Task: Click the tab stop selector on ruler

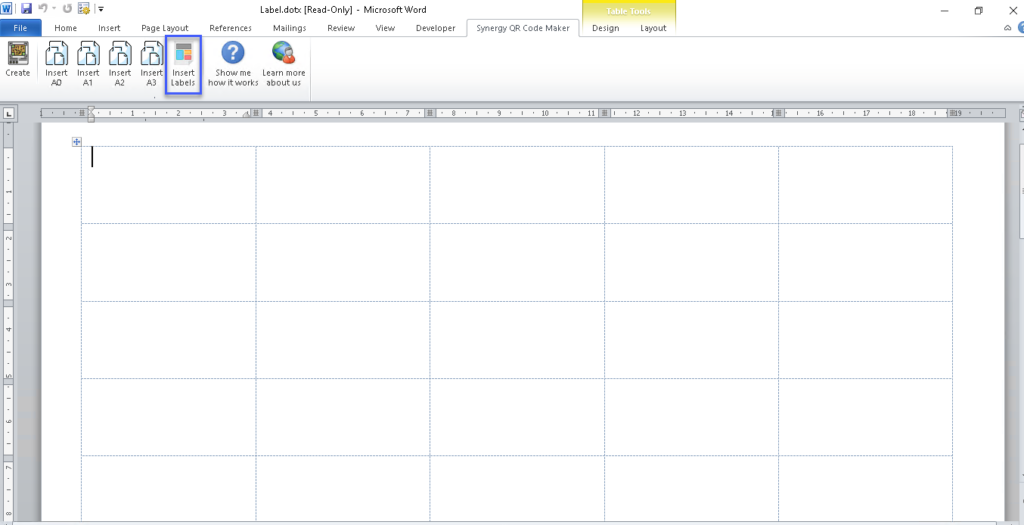Action: click(9, 114)
